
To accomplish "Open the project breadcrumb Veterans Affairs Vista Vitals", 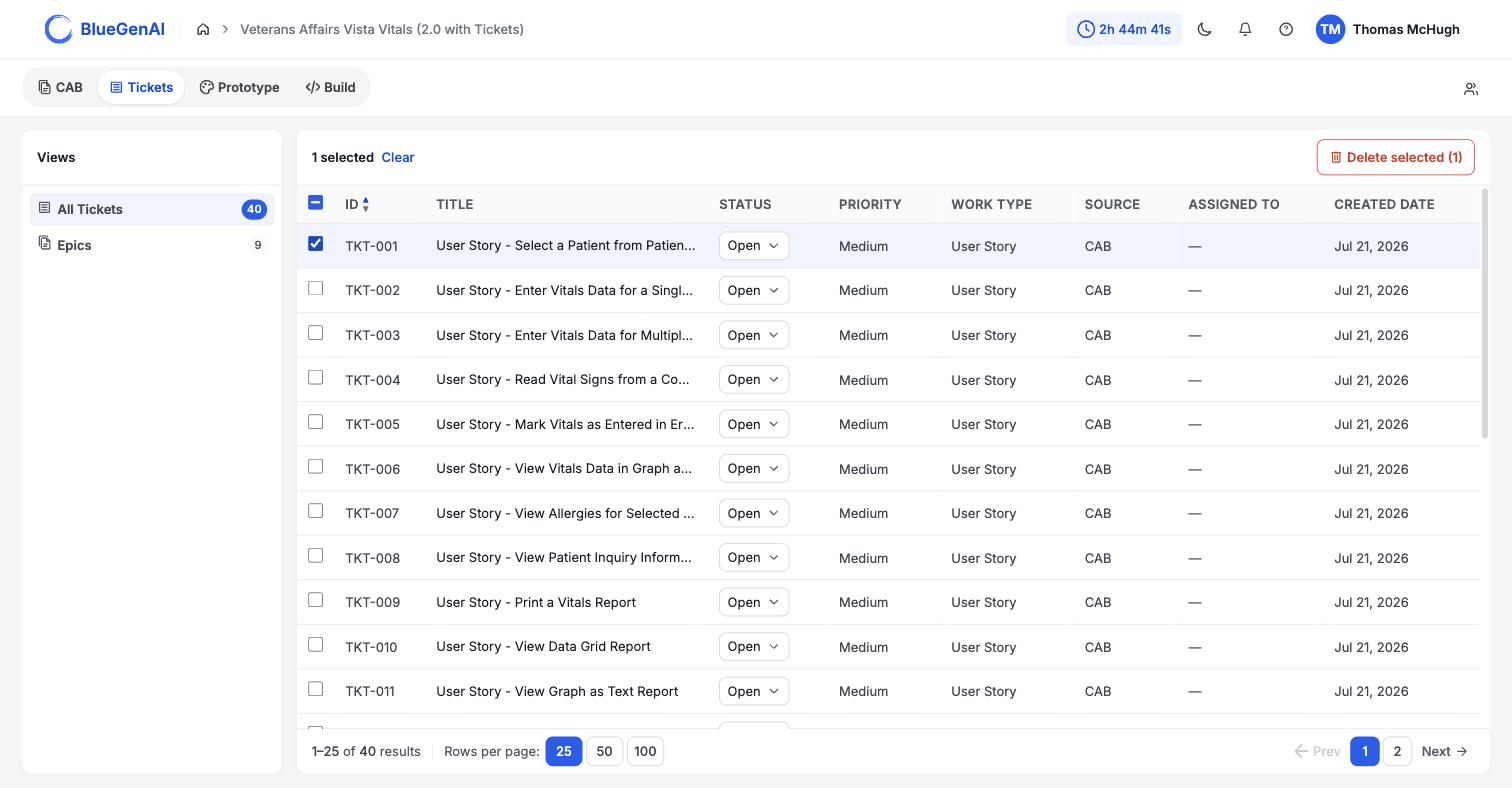I will (x=382, y=29).
